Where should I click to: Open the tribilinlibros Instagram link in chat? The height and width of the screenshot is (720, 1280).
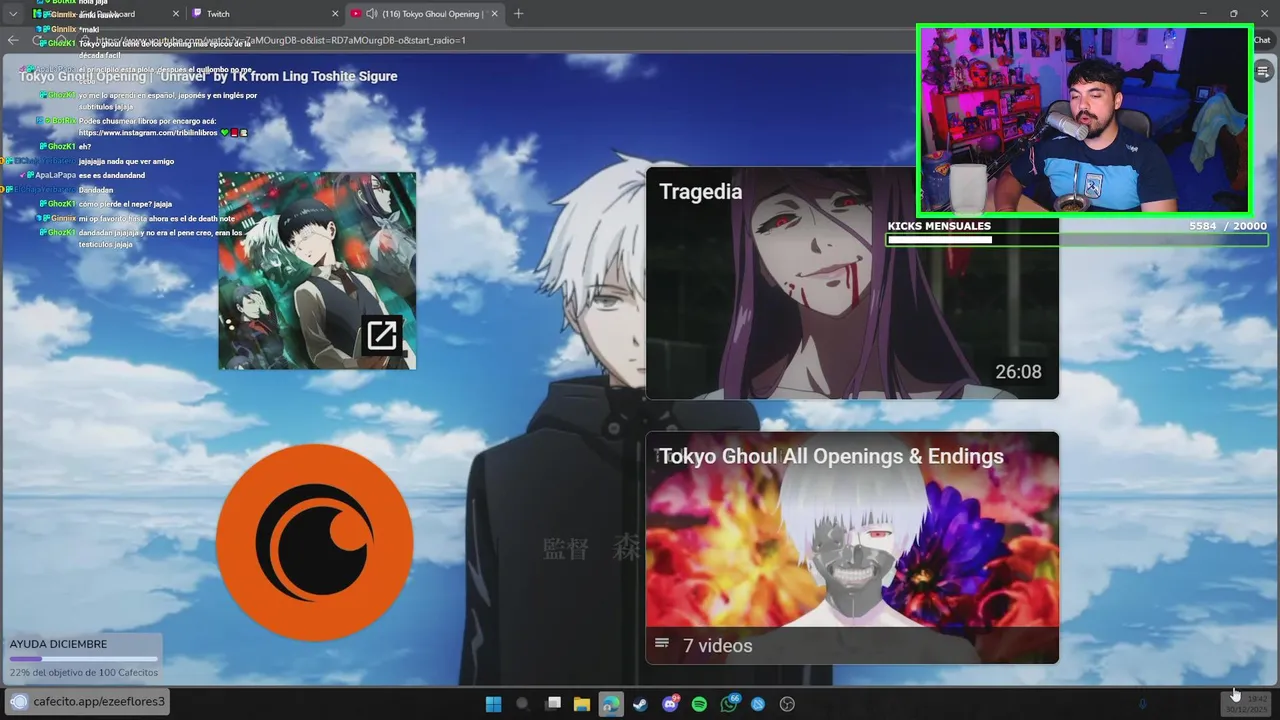coord(148,132)
